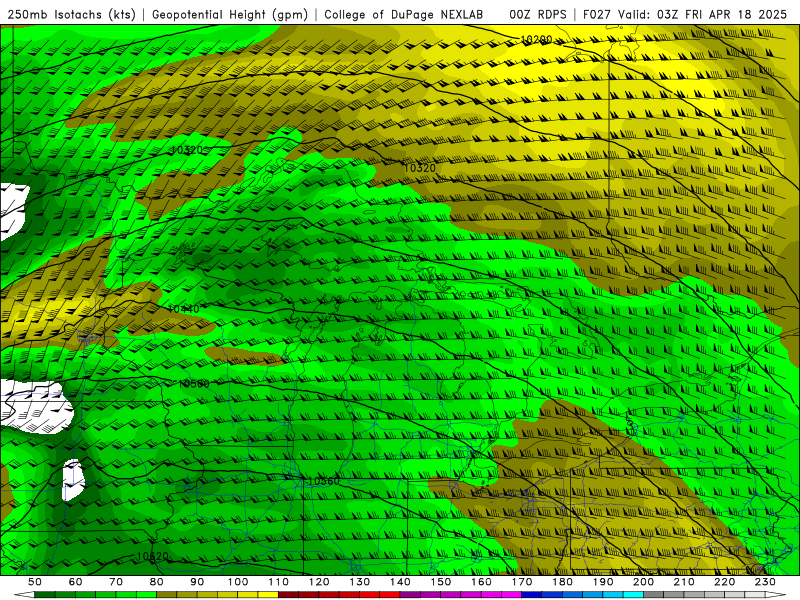Click the 230 label on the color scale
The image size is (800, 600).
pyautogui.click(x=765, y=582)
